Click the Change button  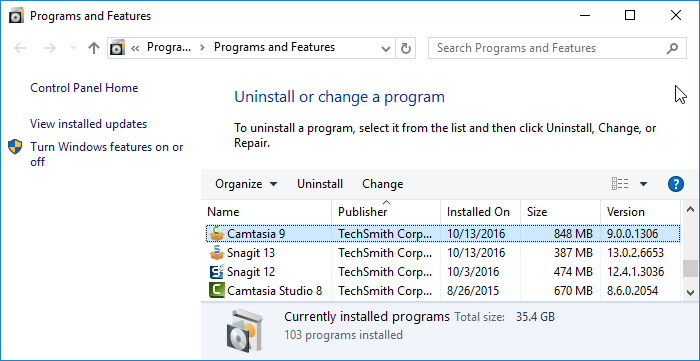383,184
